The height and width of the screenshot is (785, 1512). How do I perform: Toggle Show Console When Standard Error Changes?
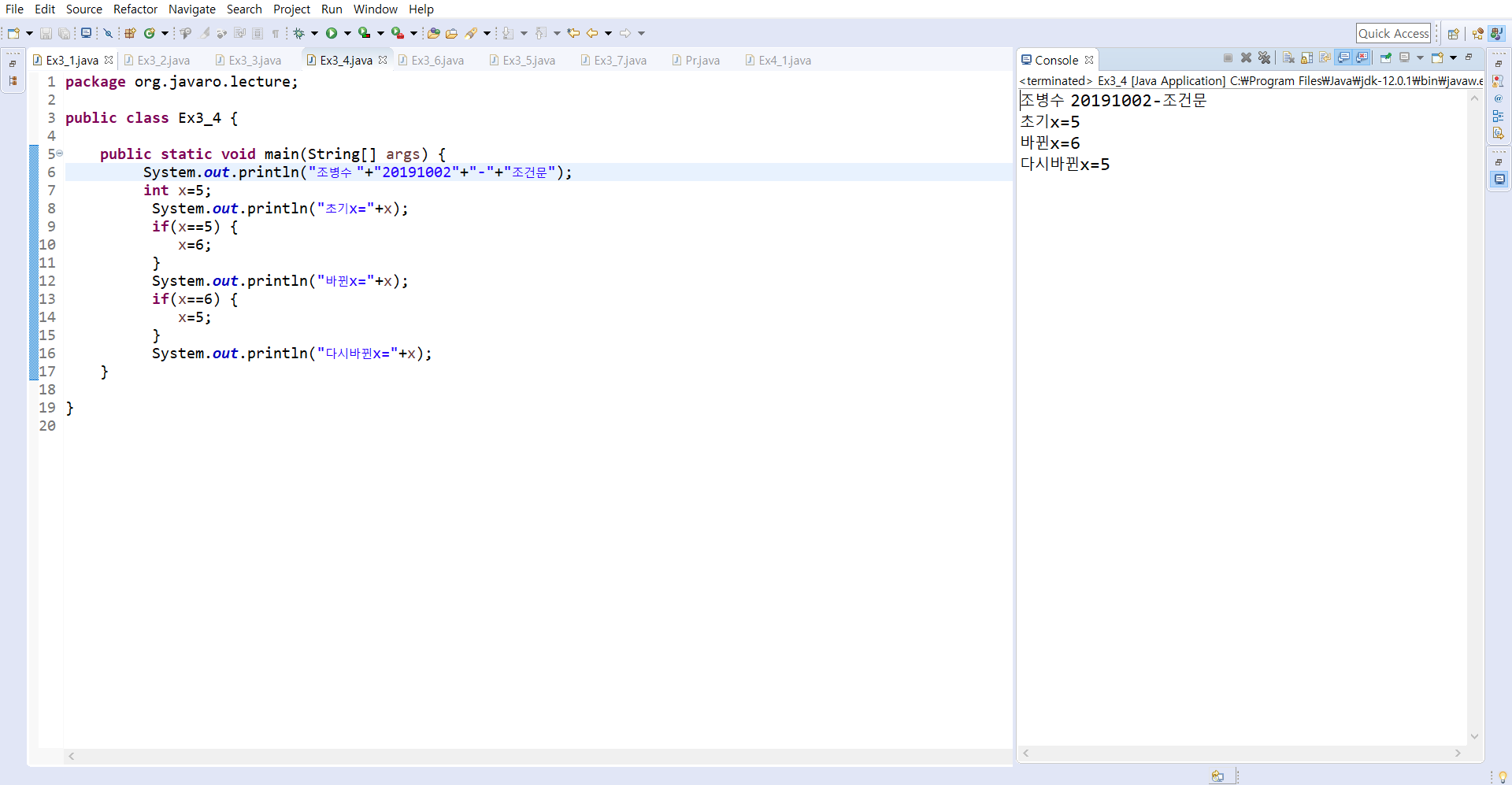click(1362, 57)
